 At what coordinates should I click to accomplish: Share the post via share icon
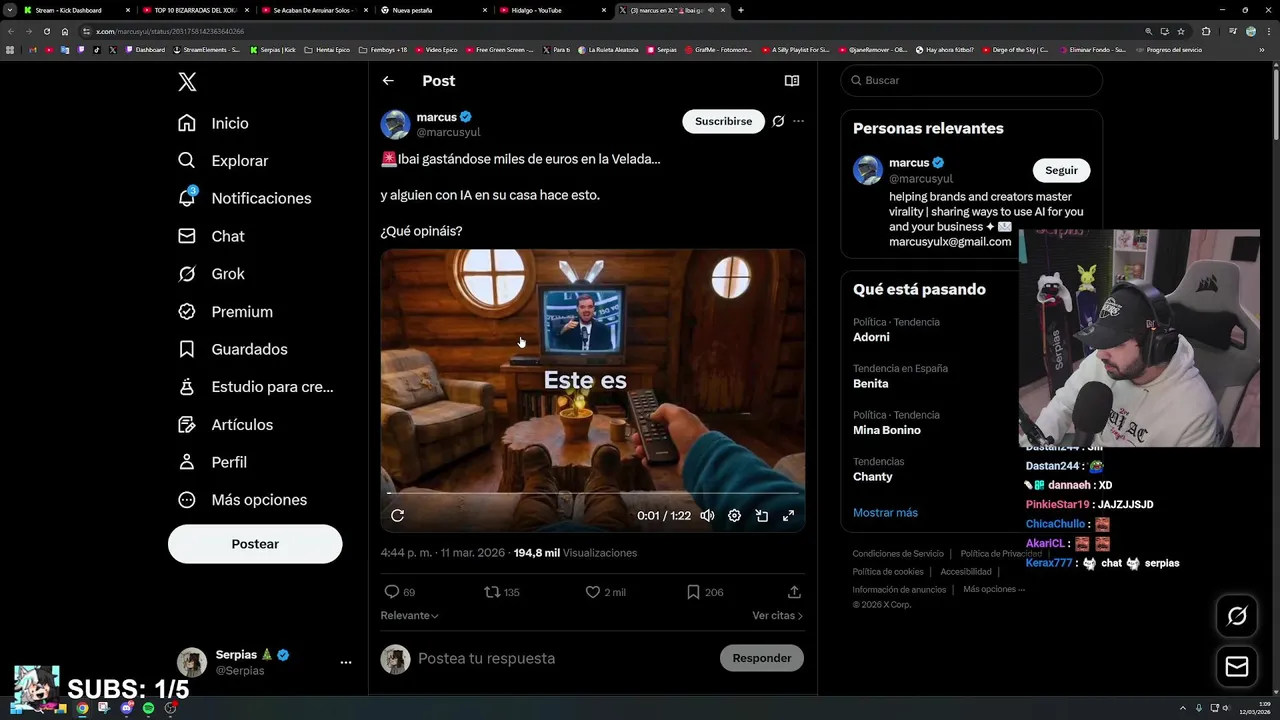[794, 592]
